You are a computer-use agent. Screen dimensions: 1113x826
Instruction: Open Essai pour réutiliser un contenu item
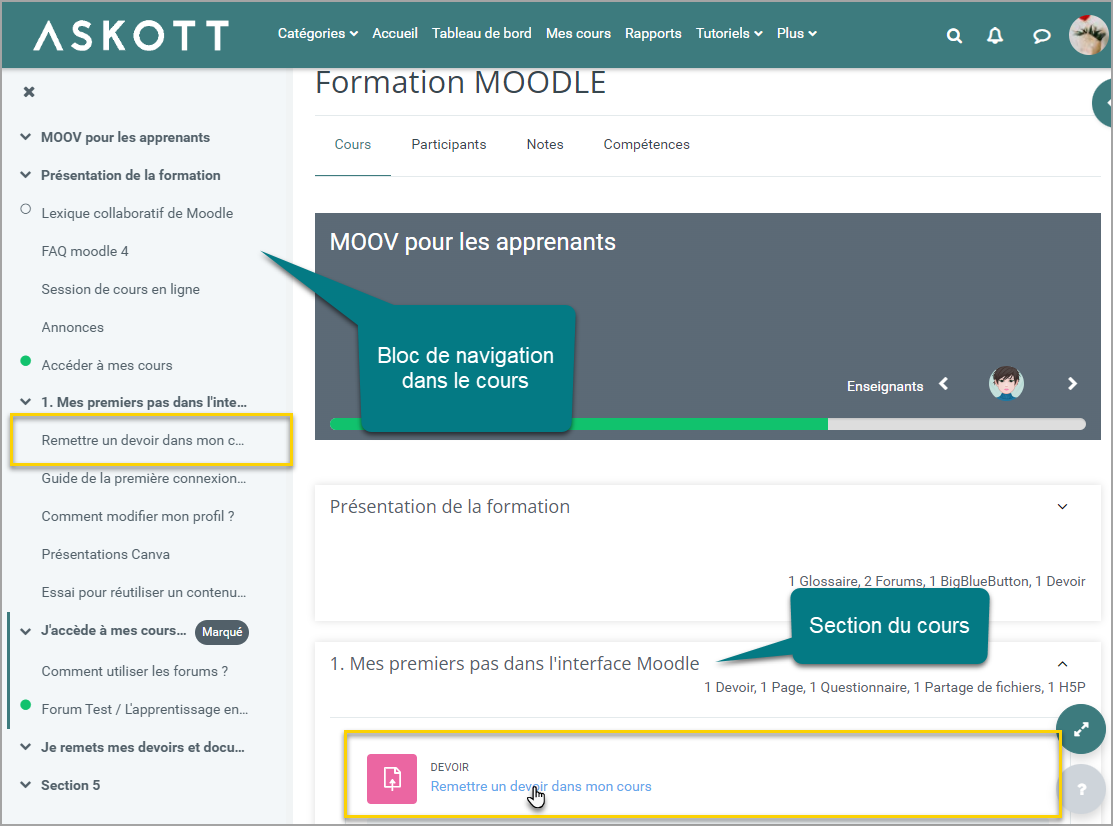[x=144, y=592]
